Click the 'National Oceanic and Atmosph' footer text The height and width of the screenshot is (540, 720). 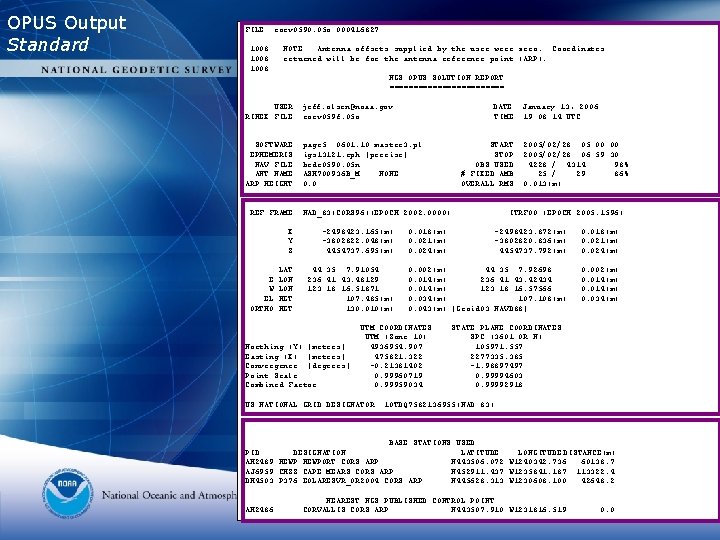coord(169,495)
